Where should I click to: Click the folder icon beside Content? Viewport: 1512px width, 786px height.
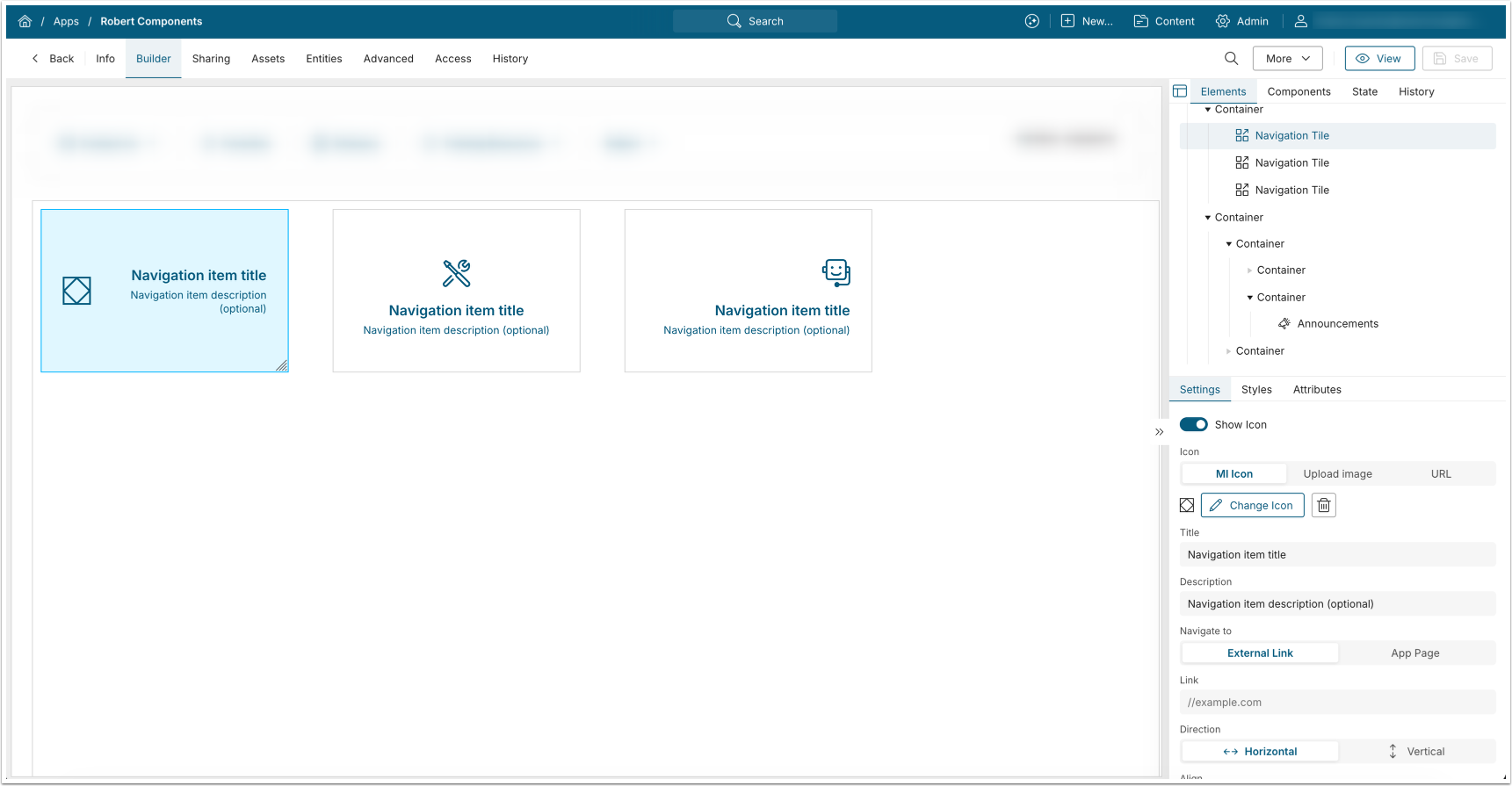click(x=1140, y=21)
